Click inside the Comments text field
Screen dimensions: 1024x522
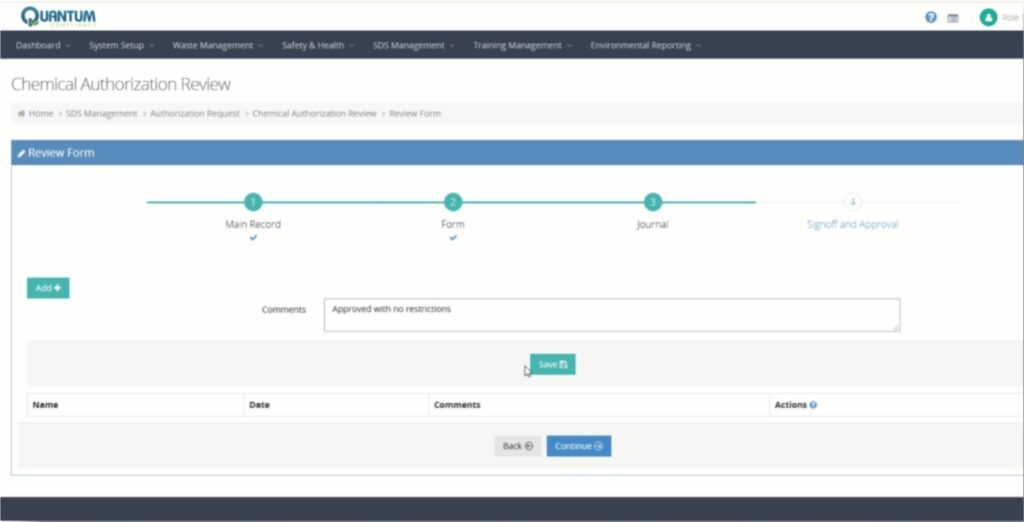coord(611,315)
